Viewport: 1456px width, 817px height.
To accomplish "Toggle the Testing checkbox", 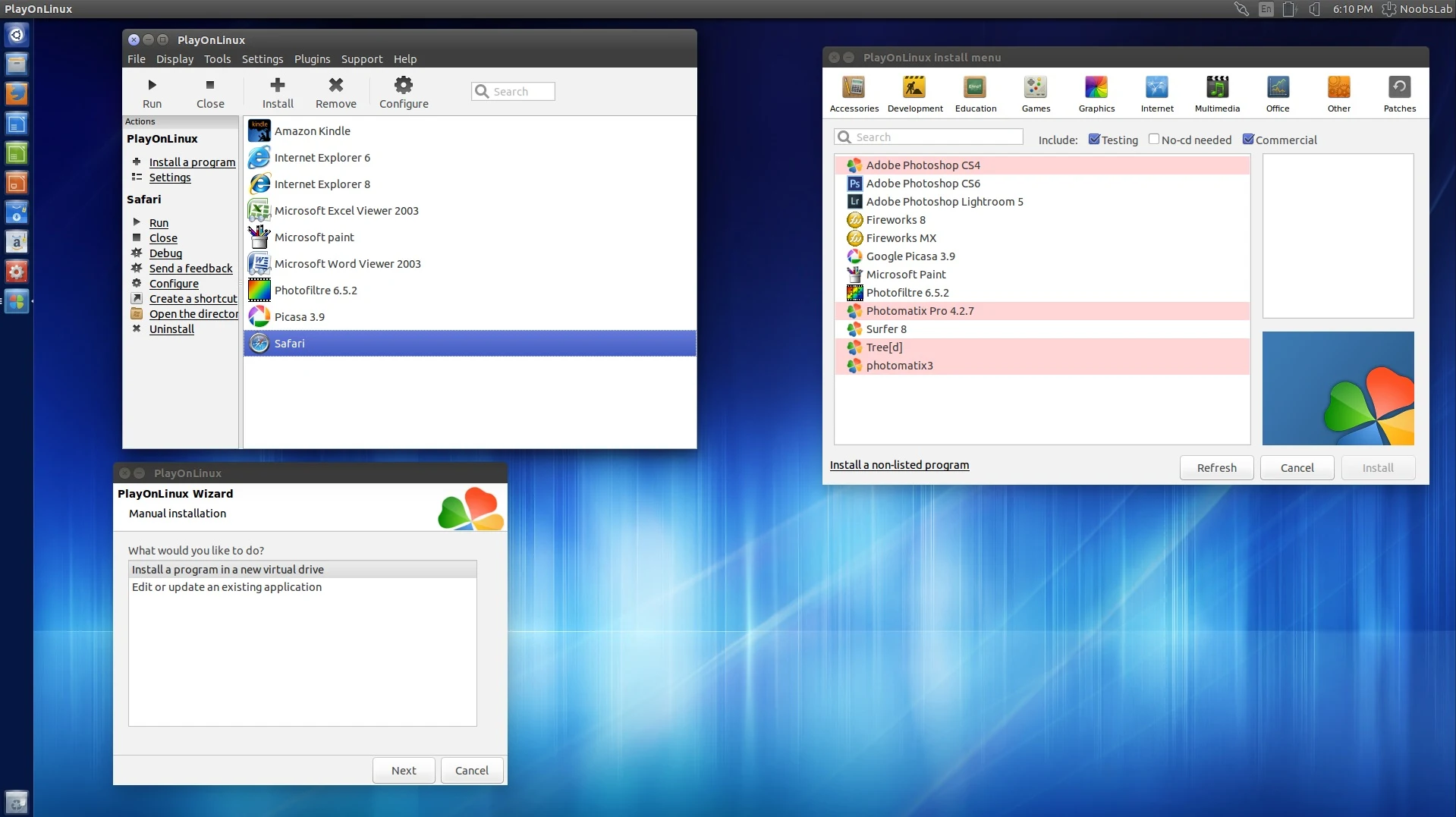I will [1094, 140].
